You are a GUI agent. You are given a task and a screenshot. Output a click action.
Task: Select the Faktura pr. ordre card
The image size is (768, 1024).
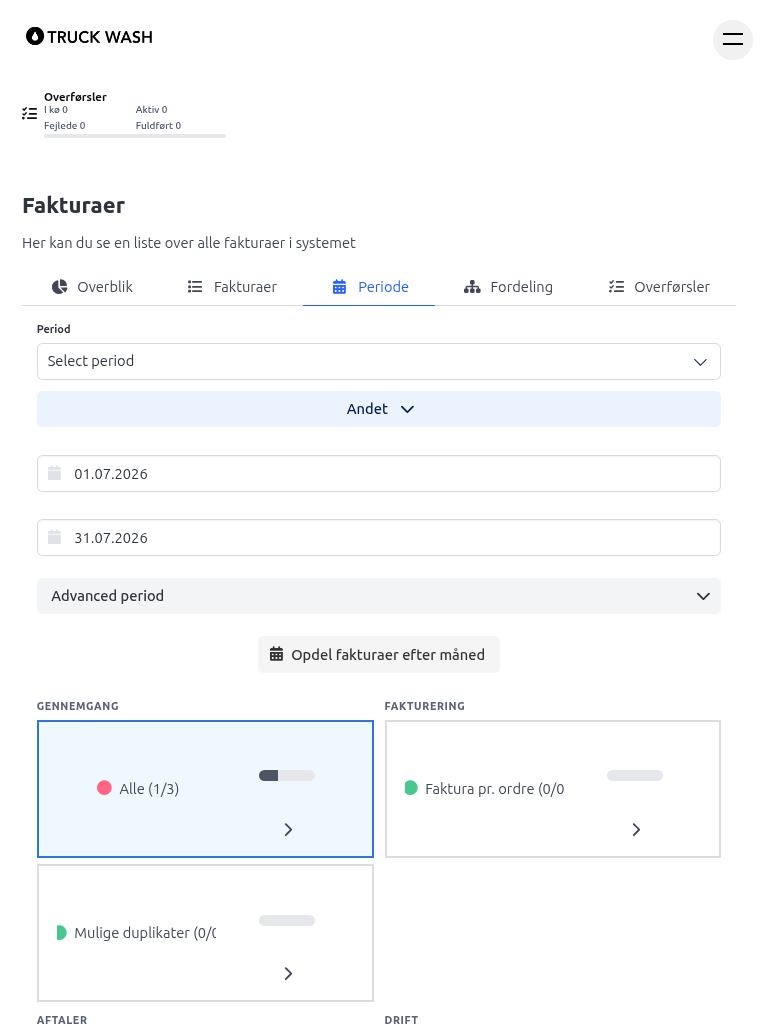point(552,789)
